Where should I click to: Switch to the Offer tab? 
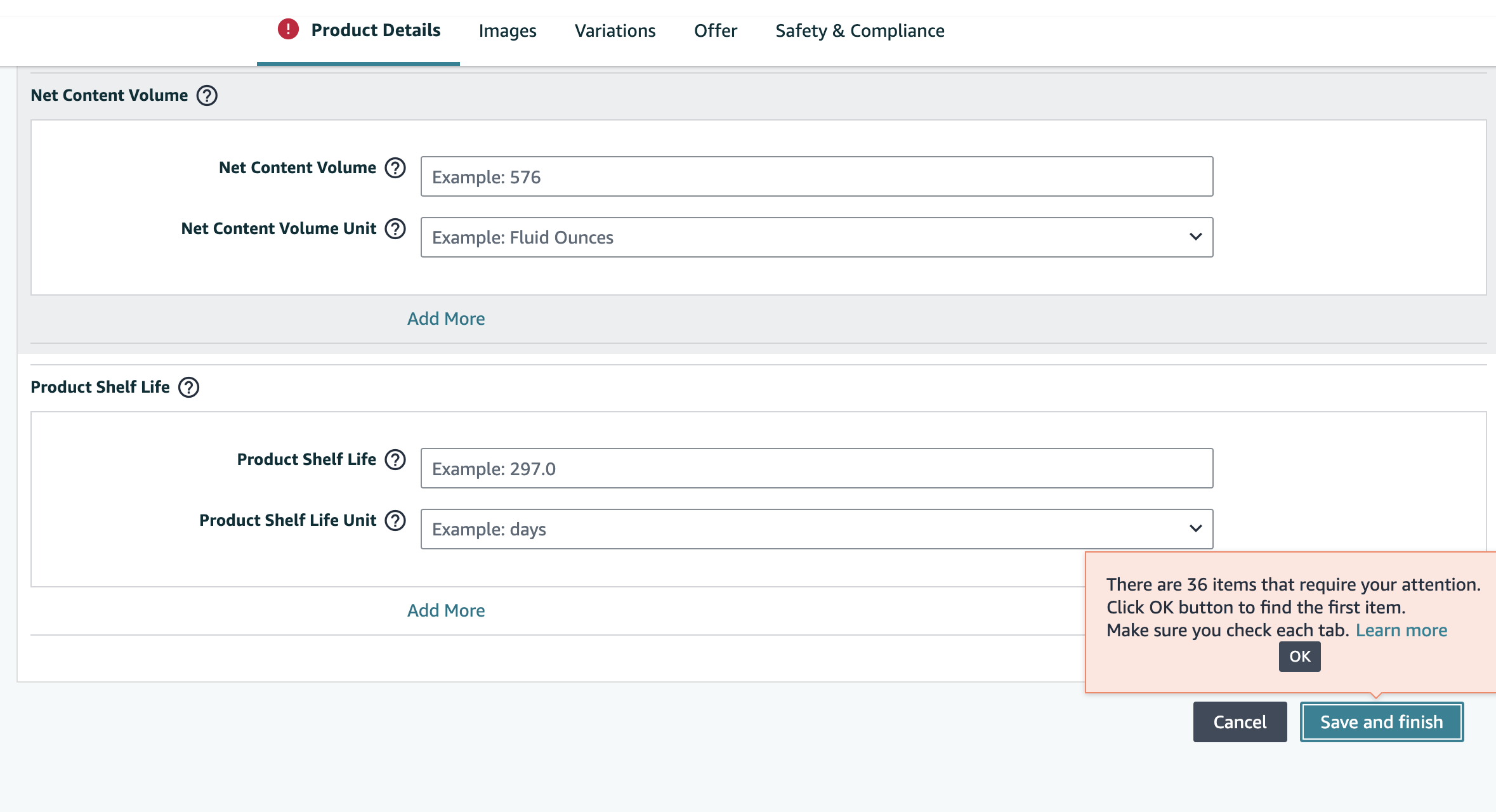coord(715,30)
